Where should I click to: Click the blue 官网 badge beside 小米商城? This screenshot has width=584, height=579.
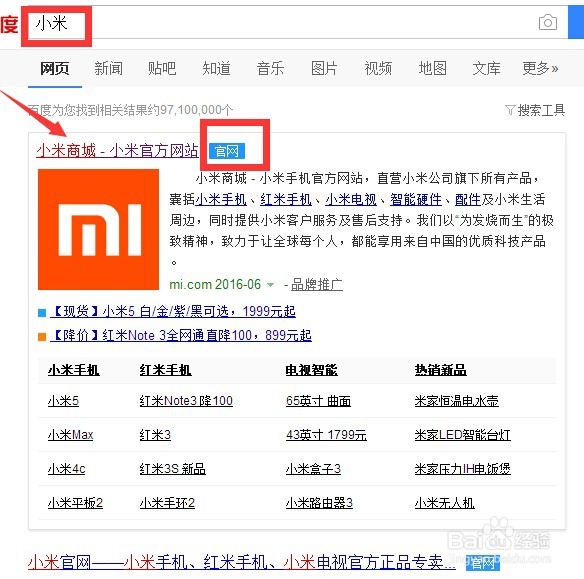227,151
